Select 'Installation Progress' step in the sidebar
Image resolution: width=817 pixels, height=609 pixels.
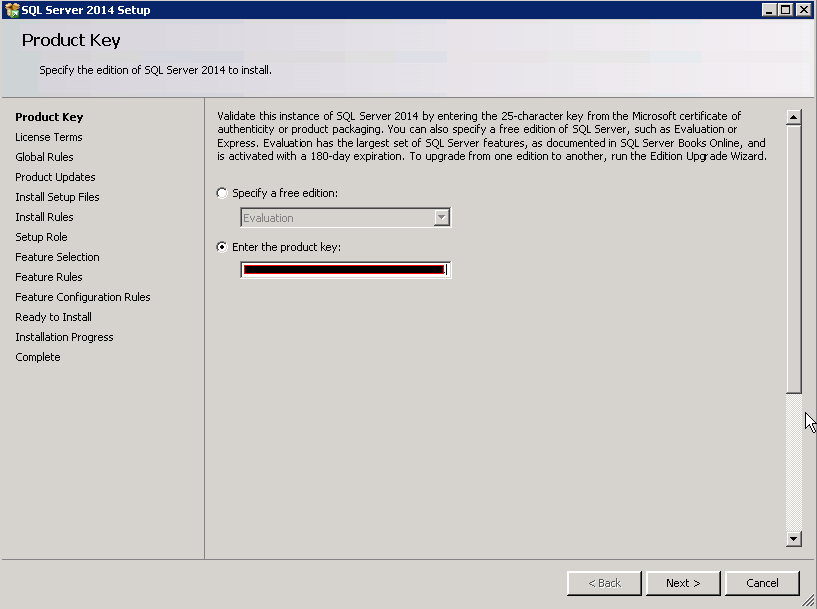click(x=64, y=337)
